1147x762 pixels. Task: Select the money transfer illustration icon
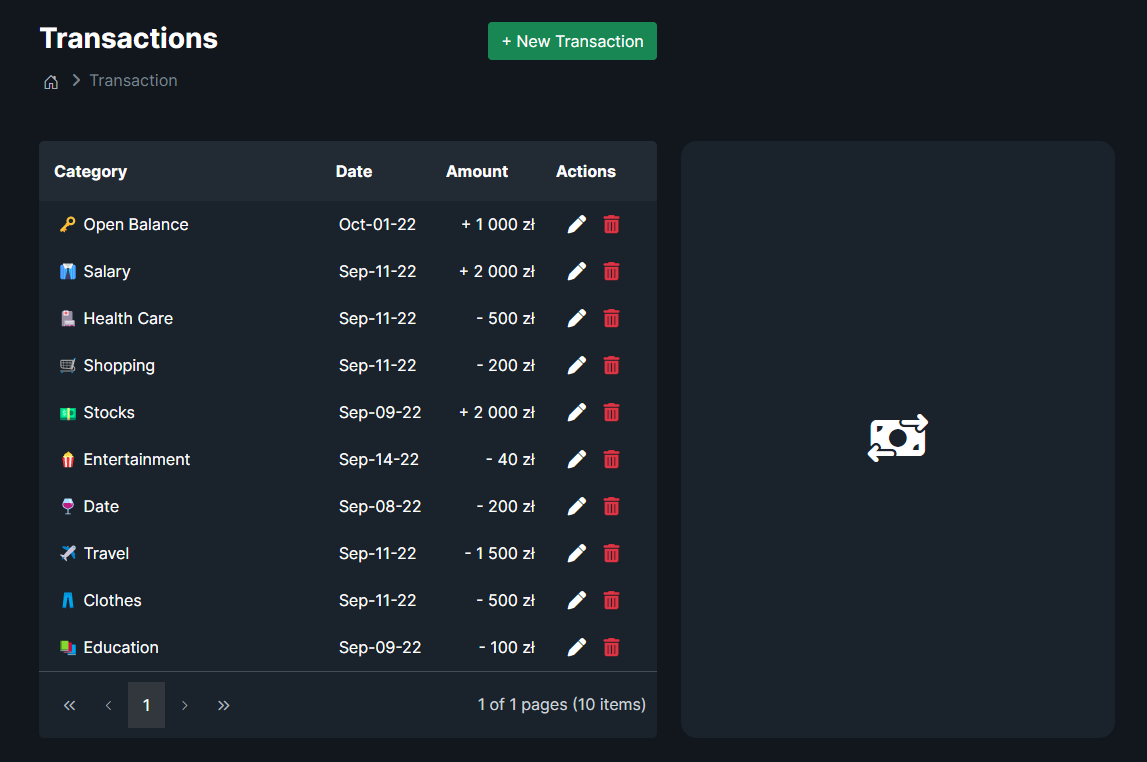point(897,438)
